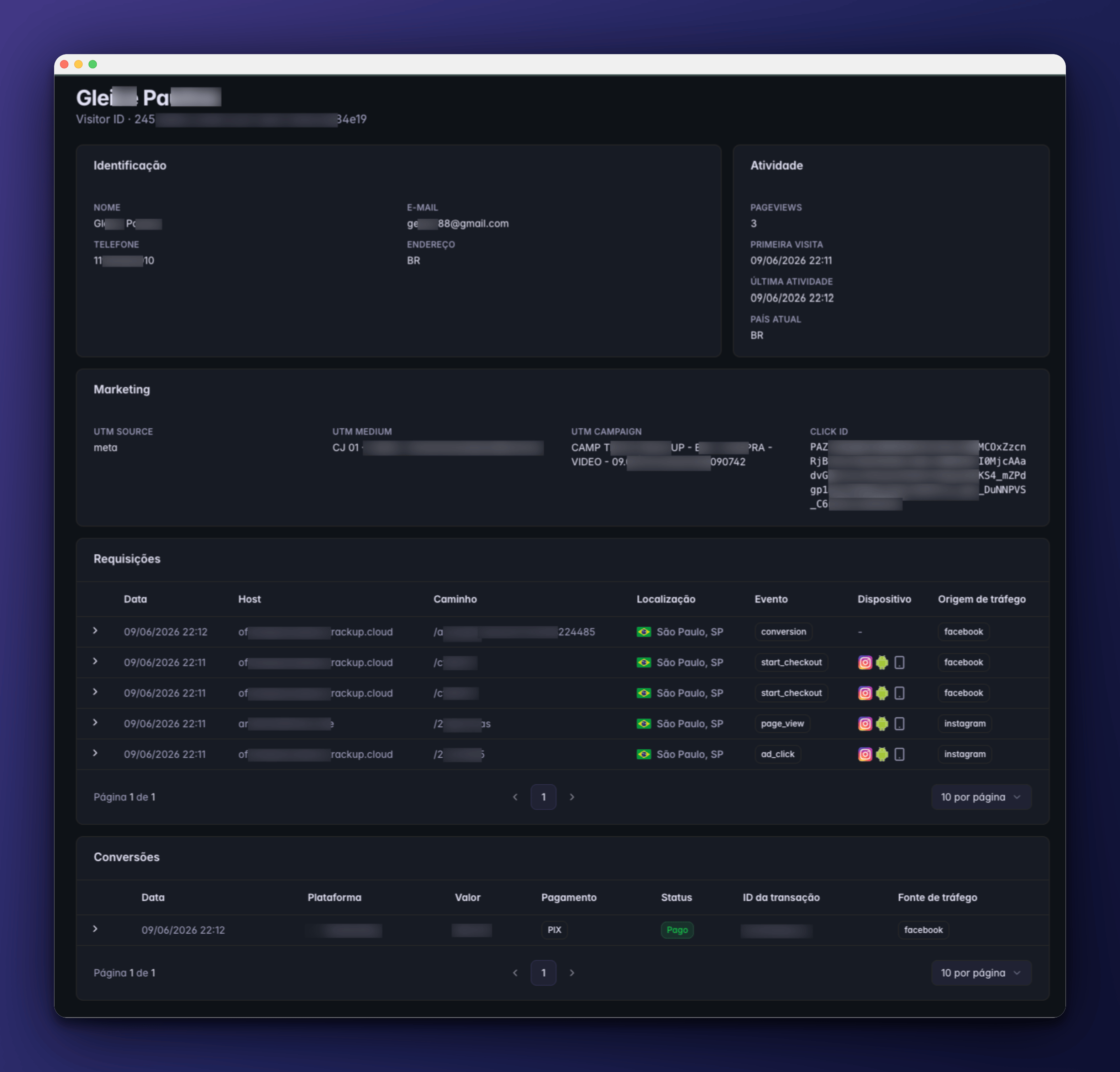The width and height of the screenshot is (1120, 1072).
Task: Click the Status column header
Action: [x=676, y=897]
